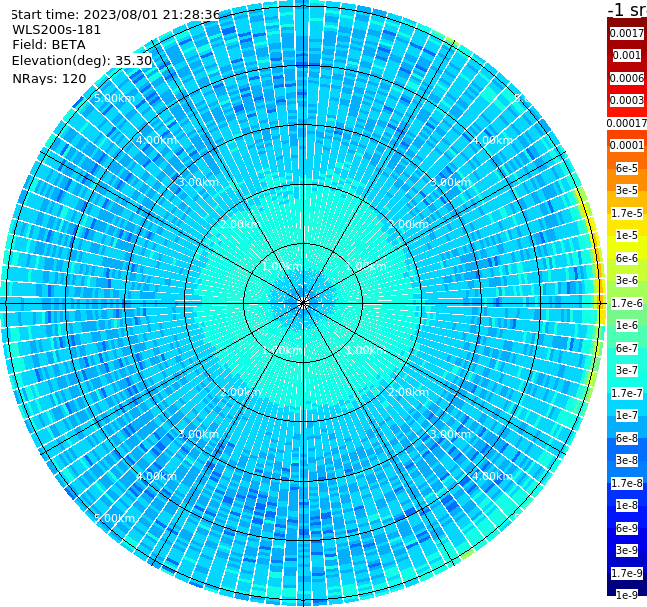Click the northwest 2.00km ring label

pos(241,224)
